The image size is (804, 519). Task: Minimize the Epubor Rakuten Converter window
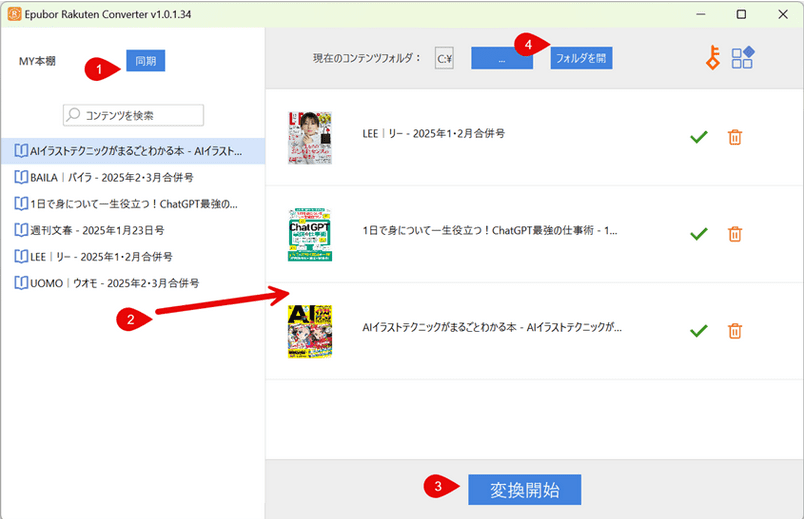700,14
